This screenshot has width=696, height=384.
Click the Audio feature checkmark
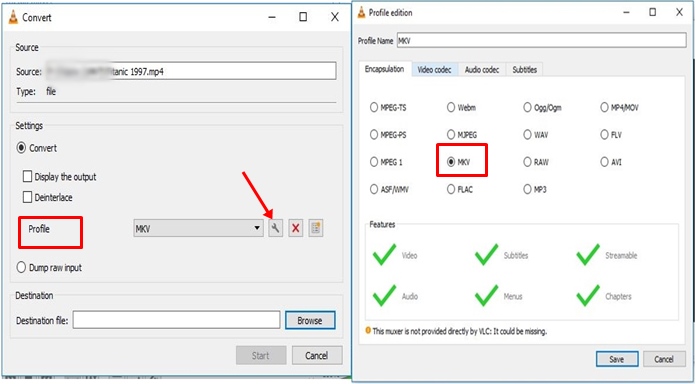pos(384,296)
